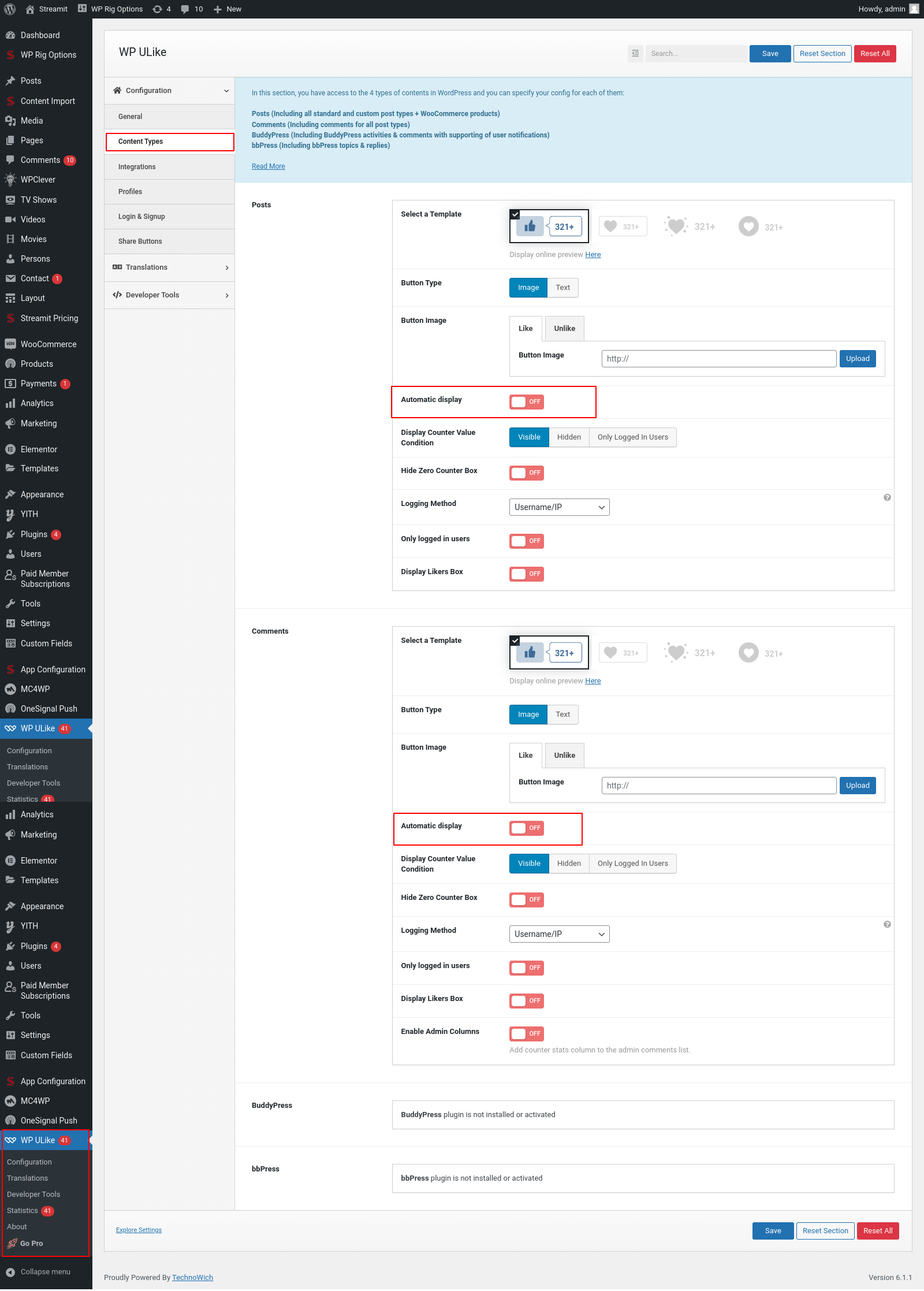This screenshot has height=1291, width=924.
Task: Toggle Hide Zero Counter Box in Comments
Action: point(527,899)
